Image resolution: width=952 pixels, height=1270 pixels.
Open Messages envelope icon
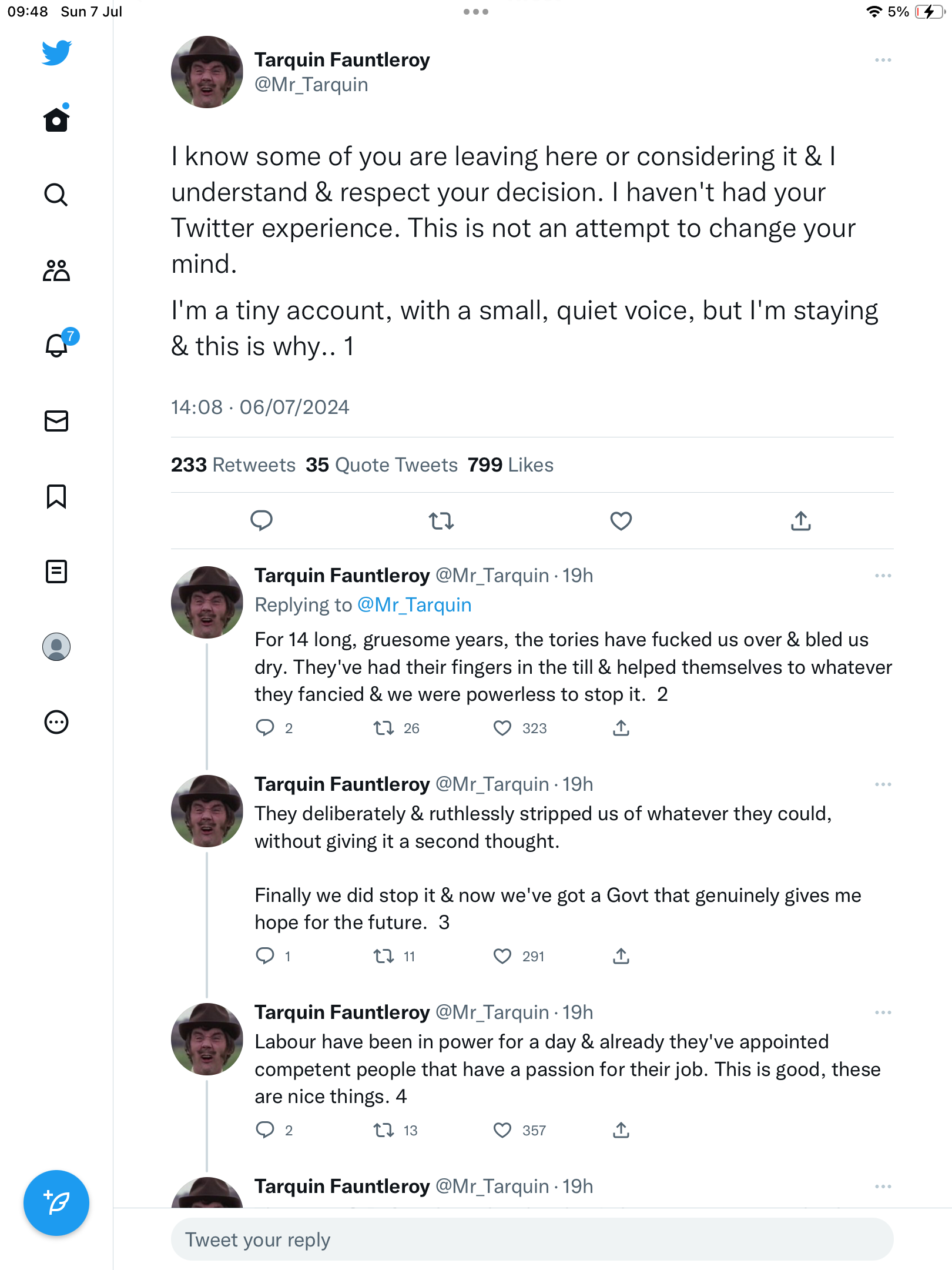click(56, 421)
